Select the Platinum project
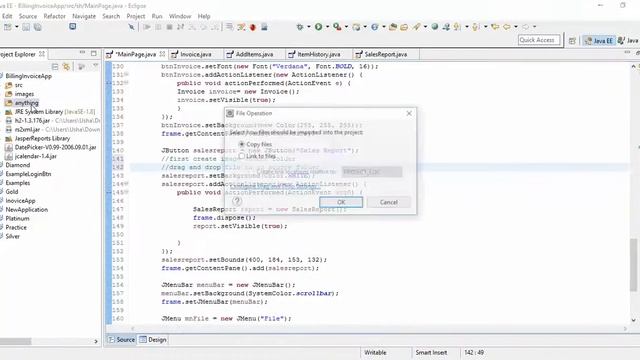Image resolution: width=640 pixels, height=360 pixels. (x=17, y=218)
